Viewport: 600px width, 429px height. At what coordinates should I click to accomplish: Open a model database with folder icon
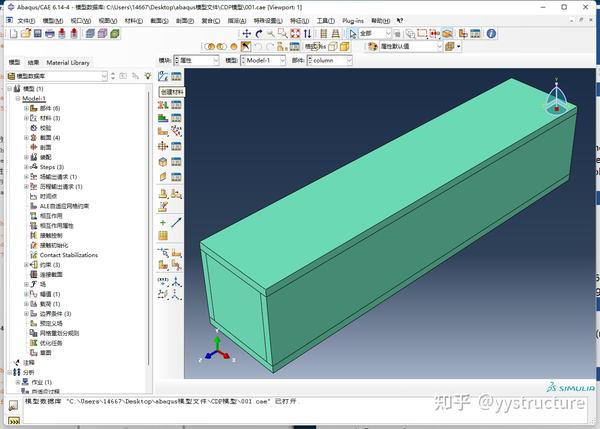point(26,34)
